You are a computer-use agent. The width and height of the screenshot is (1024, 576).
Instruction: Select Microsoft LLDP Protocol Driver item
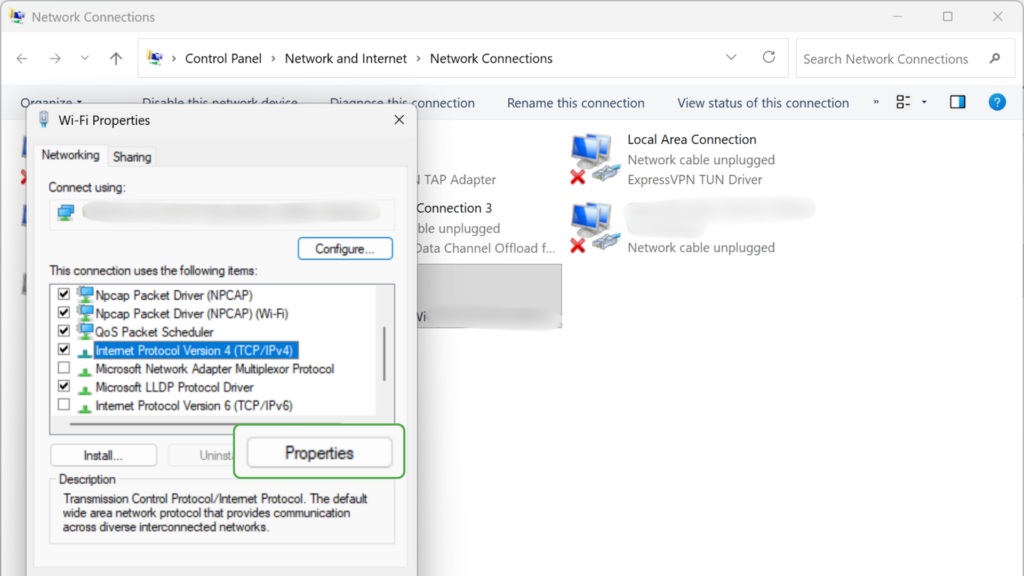[x=174, y=387]
